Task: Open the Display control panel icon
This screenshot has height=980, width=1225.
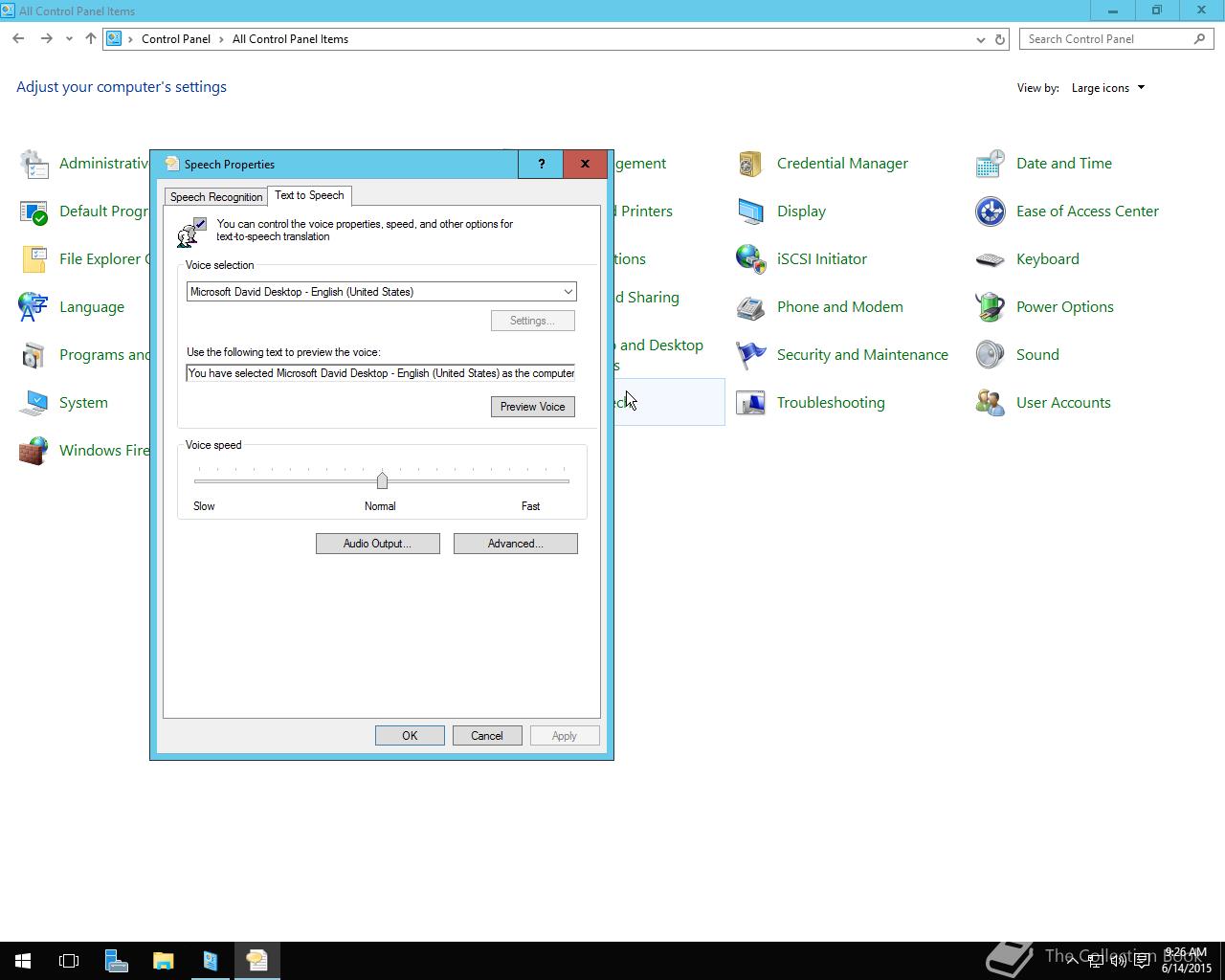Action: coord(750,212)
